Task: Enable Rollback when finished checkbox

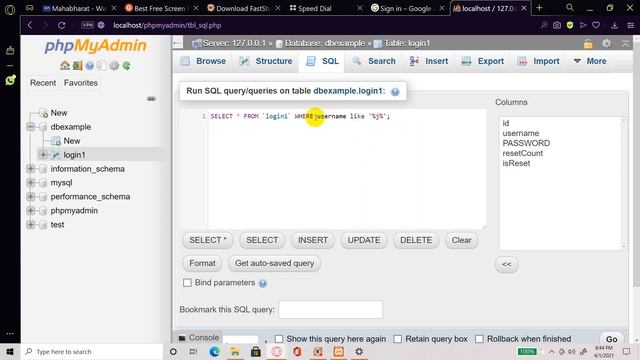Action: (480, 339)
